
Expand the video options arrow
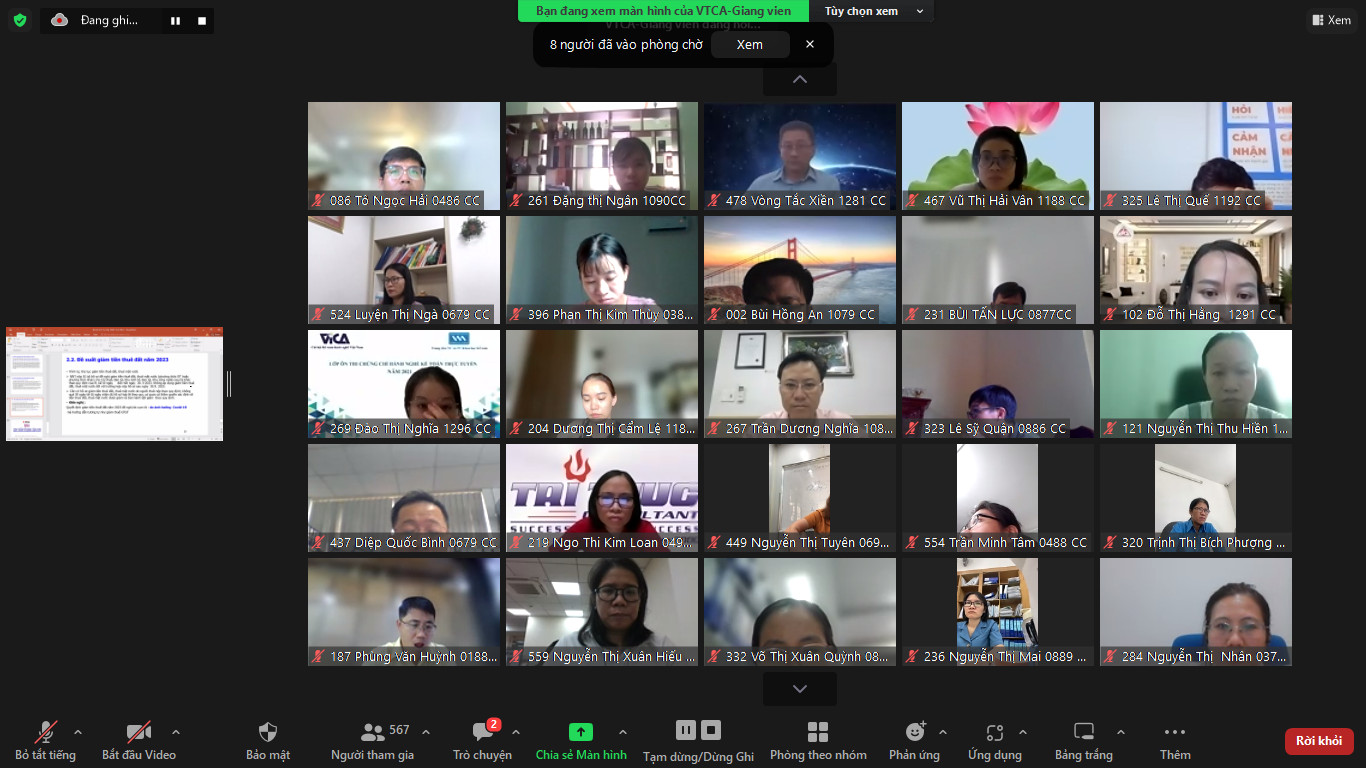pyautogui.click(x=176, y=732)
